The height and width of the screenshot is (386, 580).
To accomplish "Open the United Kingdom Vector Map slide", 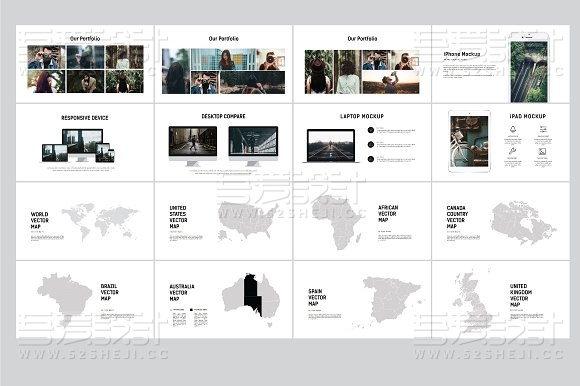I will (x=501, y=299).
